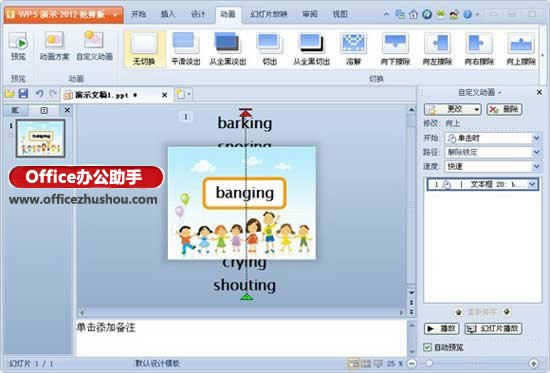Screen dimensions: 550x373
Task: Click the green motion path start marker
Action: 247,297
